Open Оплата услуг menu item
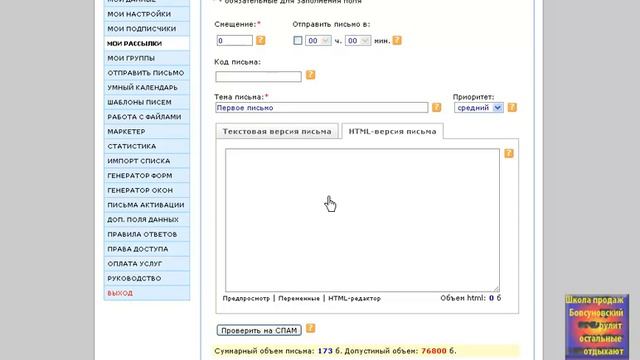640x360 pixels. [x=147, y=264]
